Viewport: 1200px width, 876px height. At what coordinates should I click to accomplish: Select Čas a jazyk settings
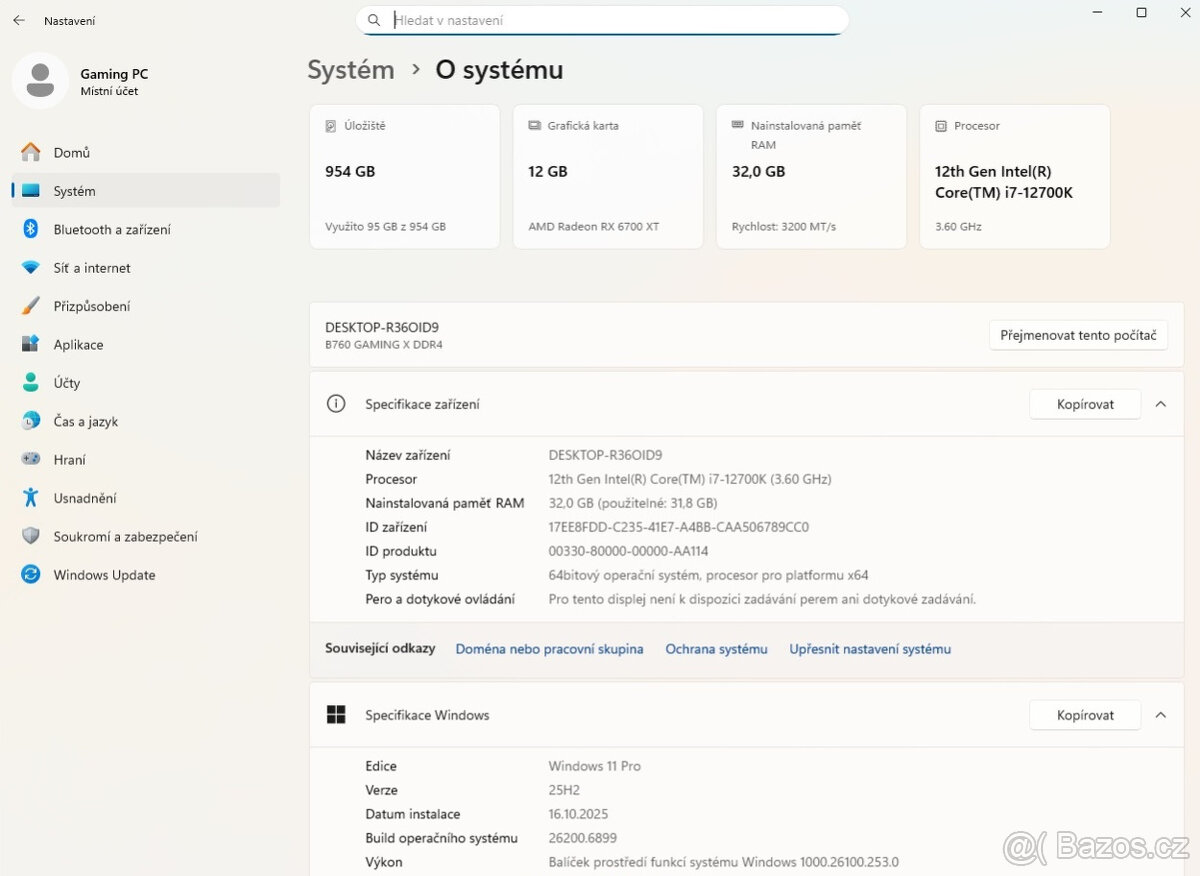[84, 421]
